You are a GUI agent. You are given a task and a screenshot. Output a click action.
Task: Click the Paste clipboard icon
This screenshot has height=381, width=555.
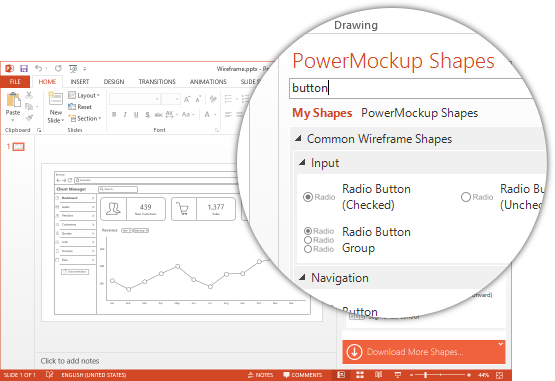coord(13,99)
